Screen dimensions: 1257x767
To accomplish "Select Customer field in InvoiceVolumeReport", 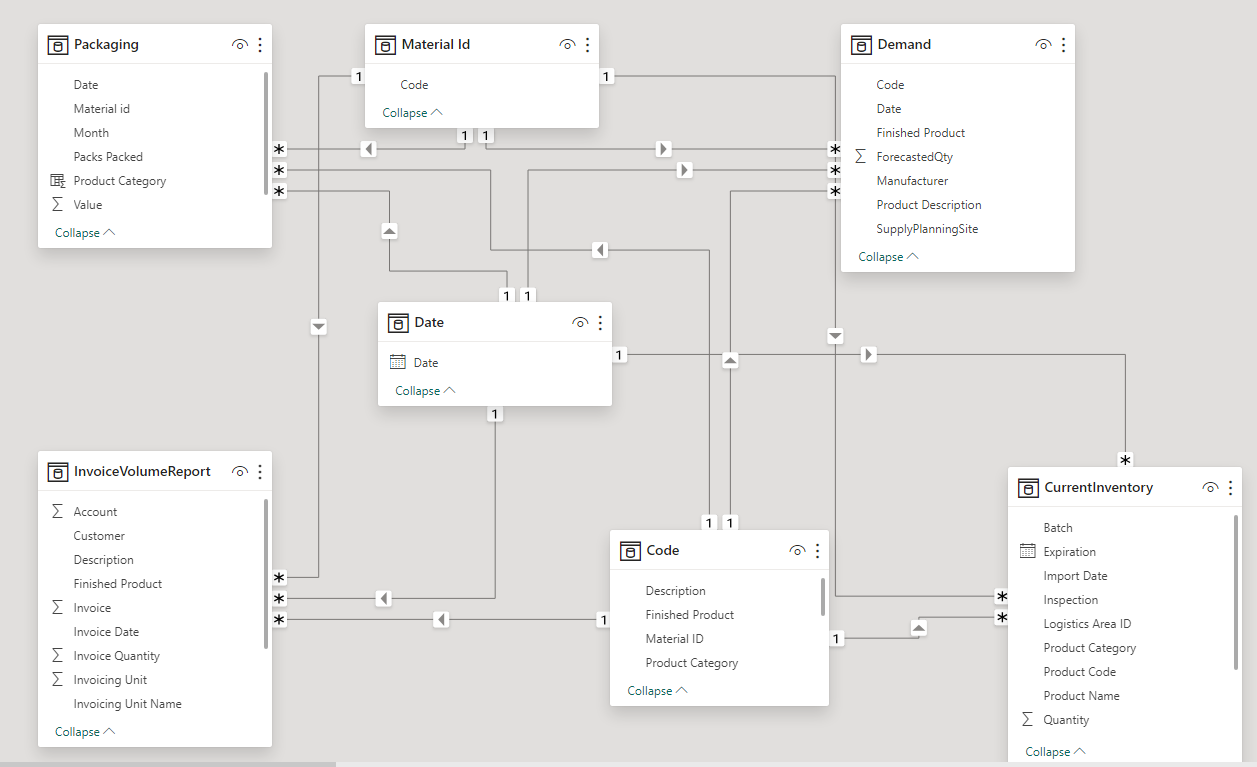I will 99,536.
